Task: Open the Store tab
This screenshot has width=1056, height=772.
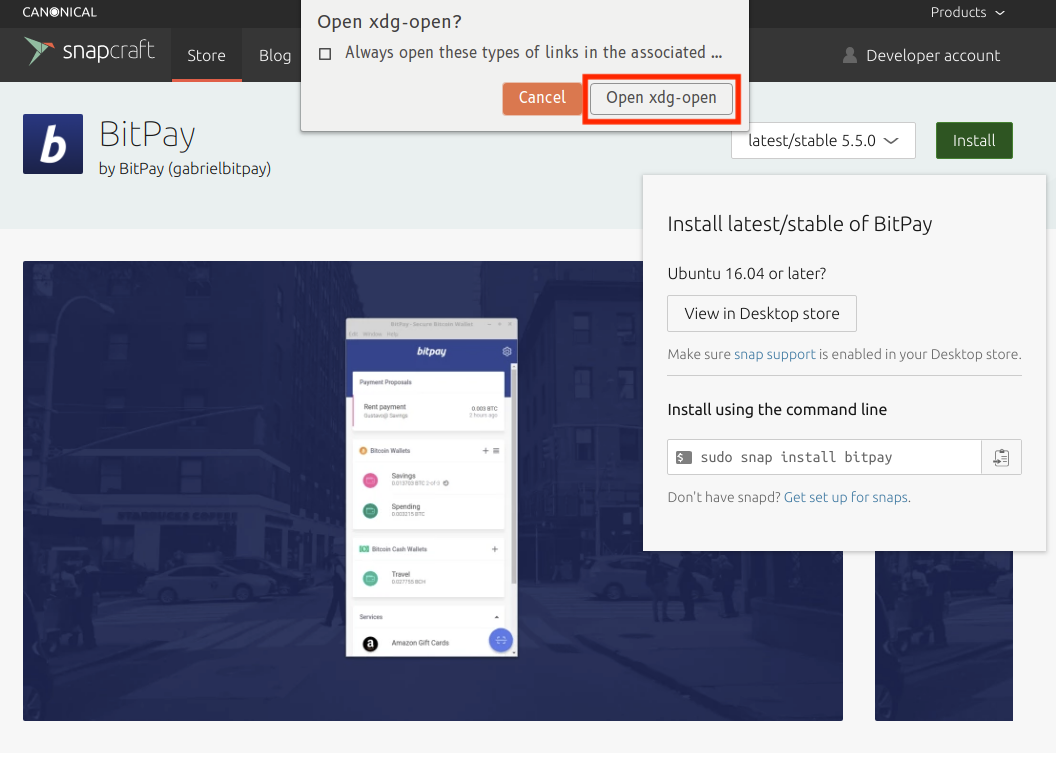Action: [x=206, y=55]
